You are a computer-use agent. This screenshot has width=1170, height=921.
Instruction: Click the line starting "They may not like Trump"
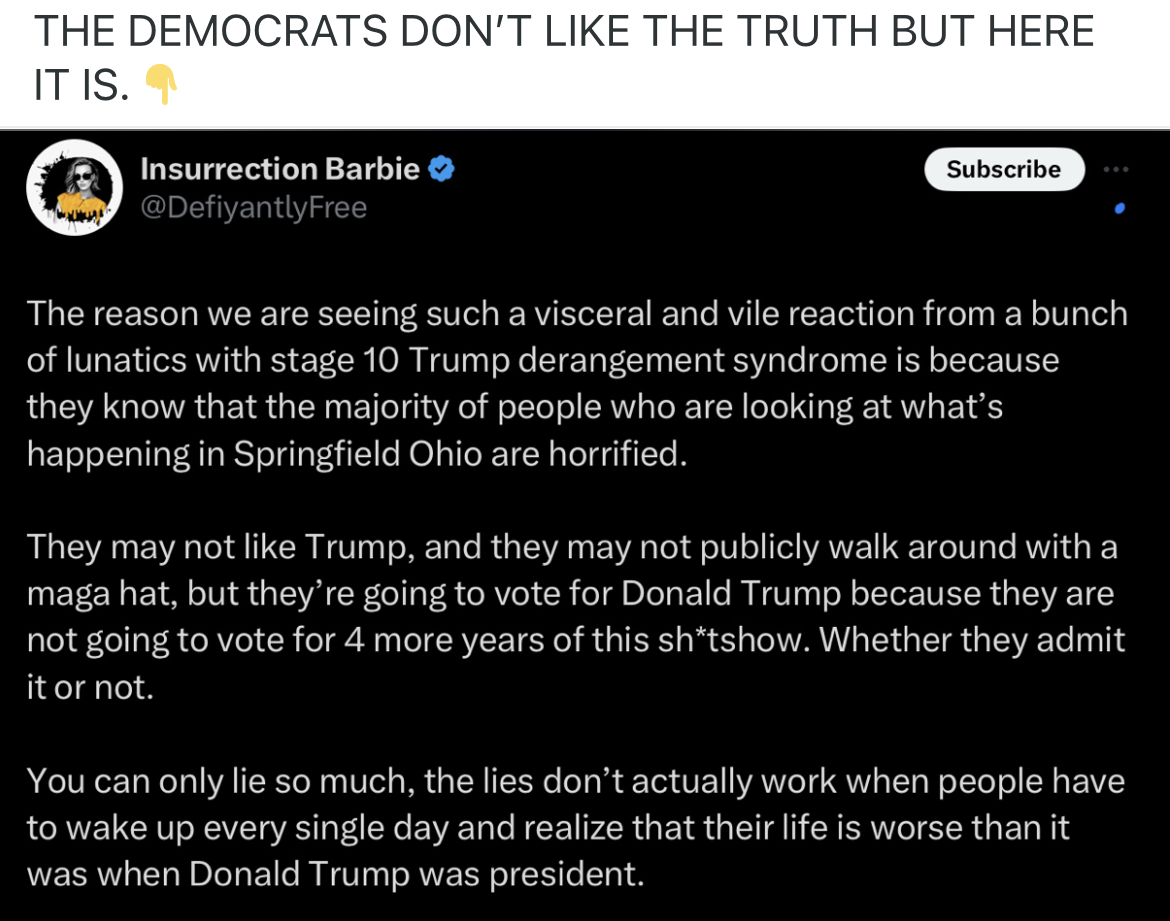click(x=571, y=547)
